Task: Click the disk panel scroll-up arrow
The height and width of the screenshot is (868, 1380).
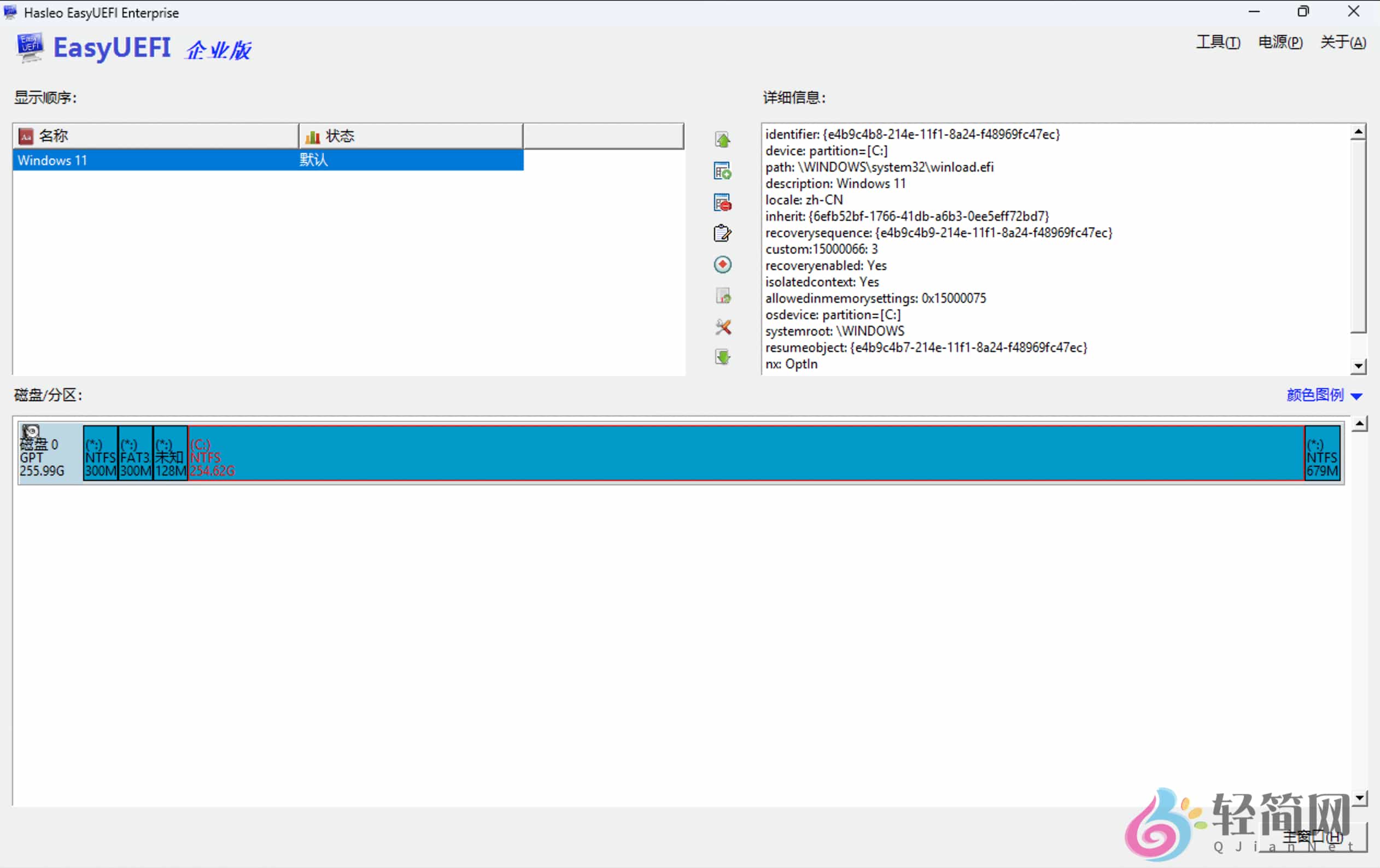Action: [1359, 424]
